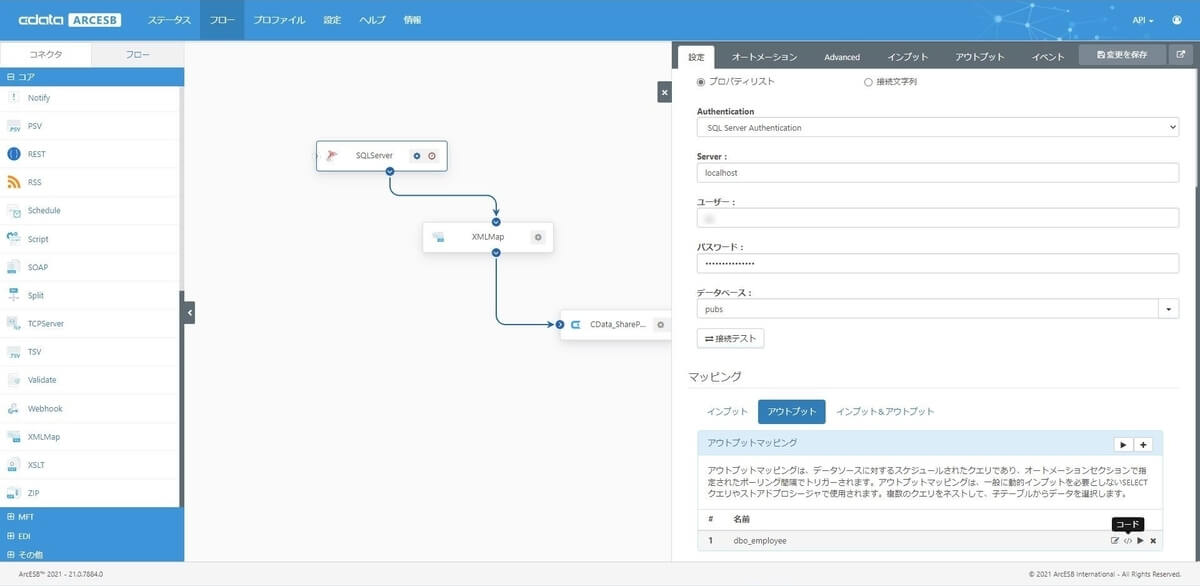Select the SQLServer flow node
This screenshot has height=586, width=1200.
coord(381,156)
